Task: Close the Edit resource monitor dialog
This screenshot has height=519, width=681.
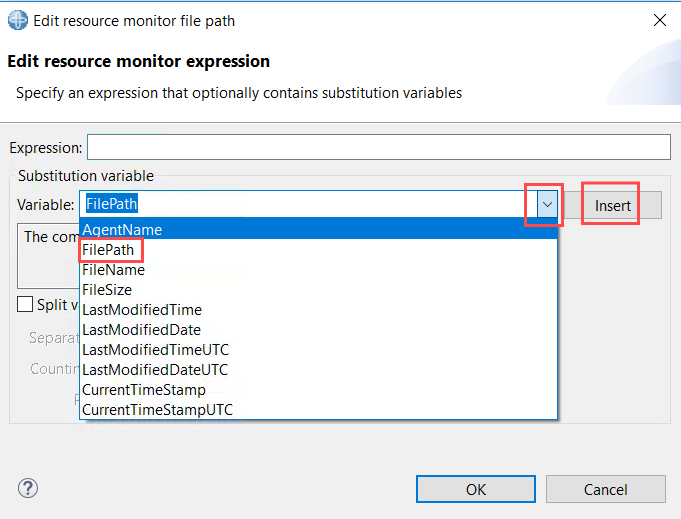Action: [x=660, y=20]
